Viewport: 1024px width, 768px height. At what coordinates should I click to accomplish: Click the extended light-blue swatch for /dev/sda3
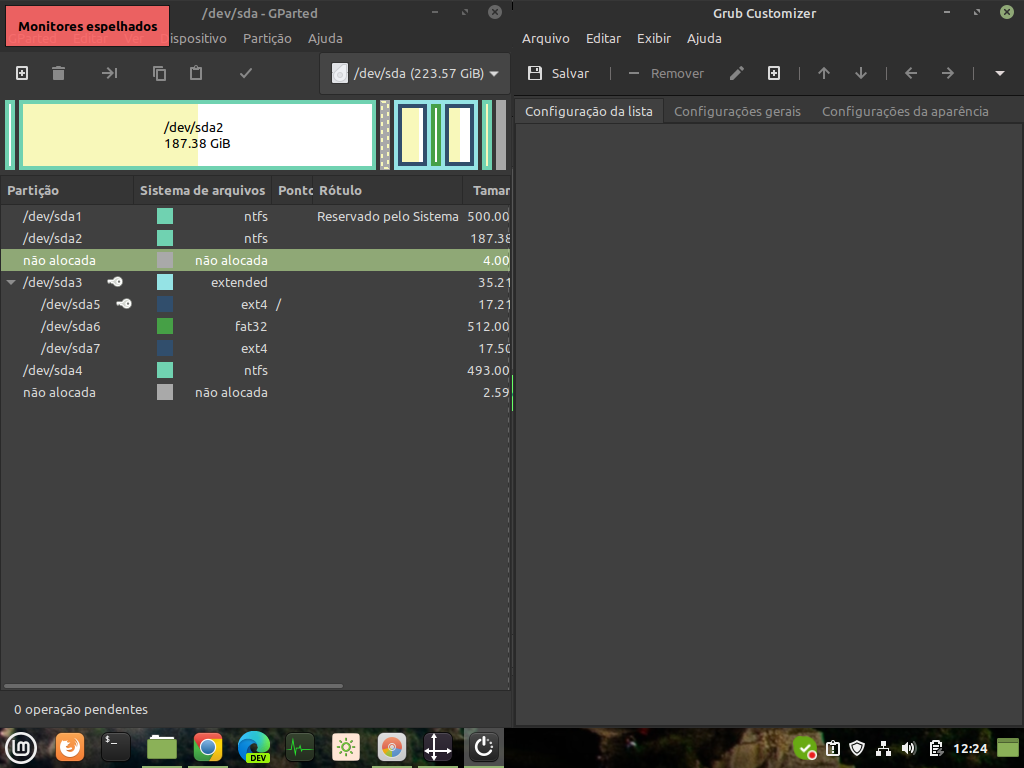click(165, 282)
